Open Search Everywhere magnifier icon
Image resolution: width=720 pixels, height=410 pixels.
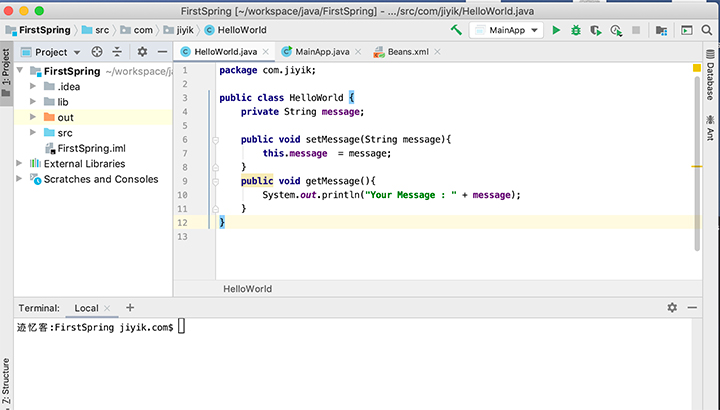[707, 30]
